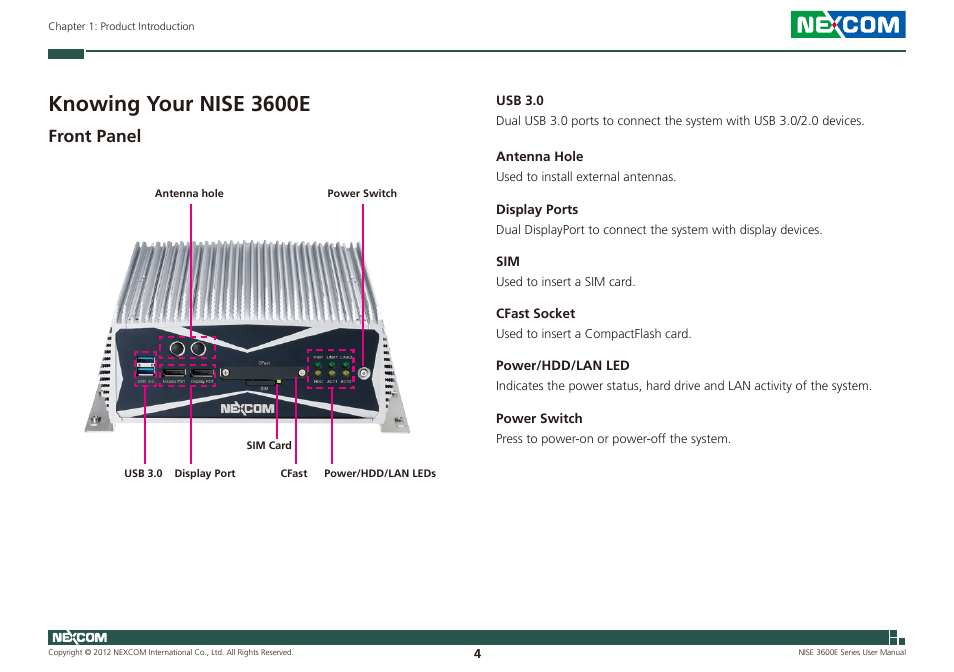Select the "Knowing Your NISE 3600E" heading

pos(179,104)
